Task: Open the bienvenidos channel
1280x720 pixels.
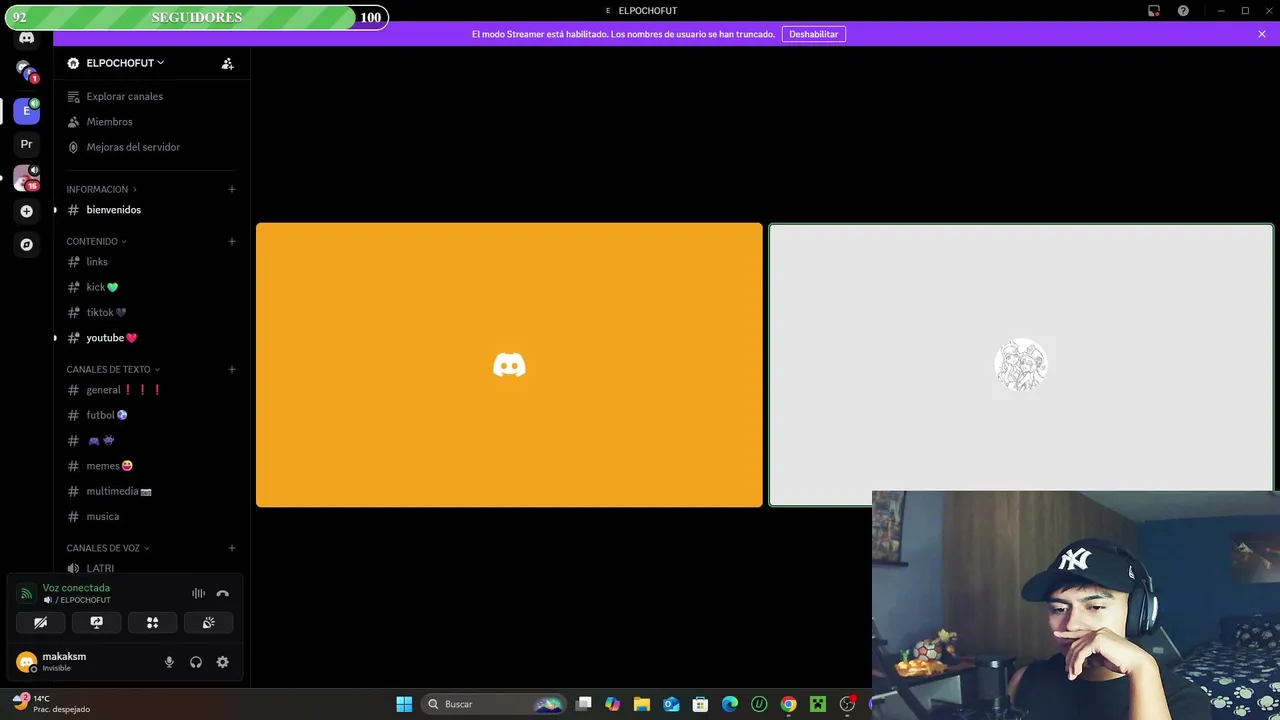Action: coord(150,210)
